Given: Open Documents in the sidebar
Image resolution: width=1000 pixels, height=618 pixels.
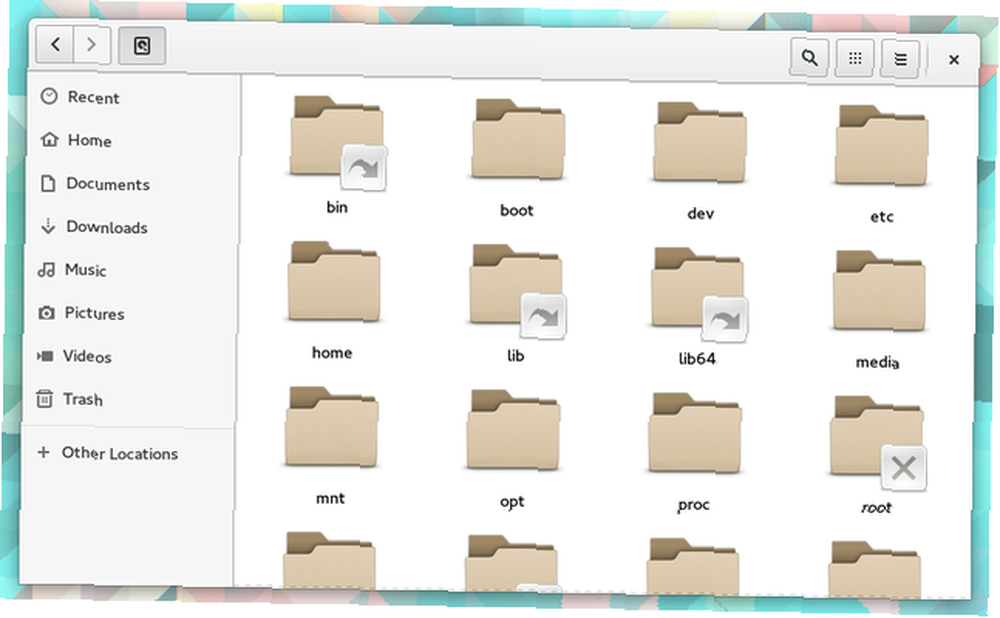Looking at the screenshot, I should pos(130,184).
